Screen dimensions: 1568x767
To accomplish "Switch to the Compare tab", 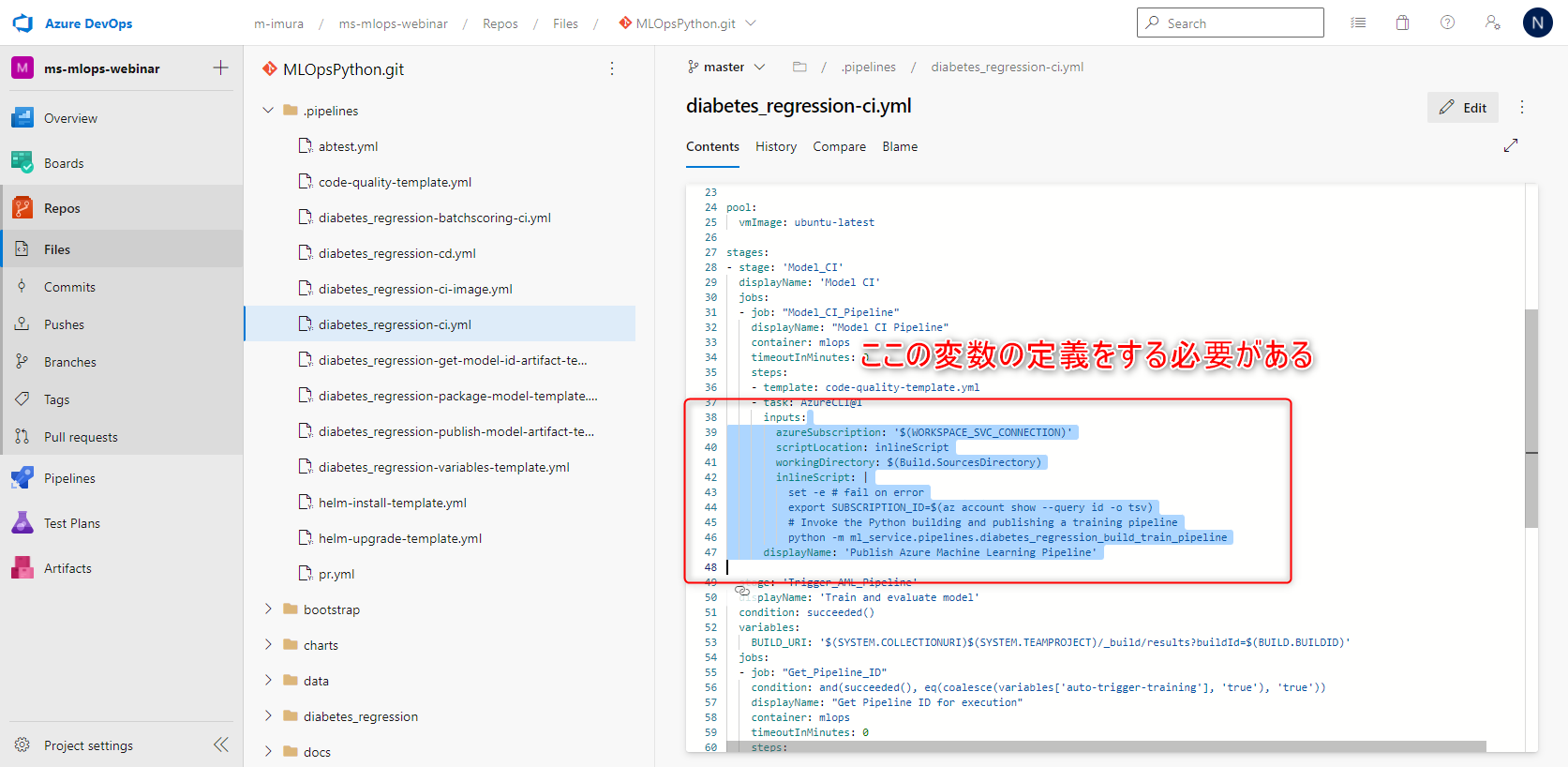I will (840, 147).
